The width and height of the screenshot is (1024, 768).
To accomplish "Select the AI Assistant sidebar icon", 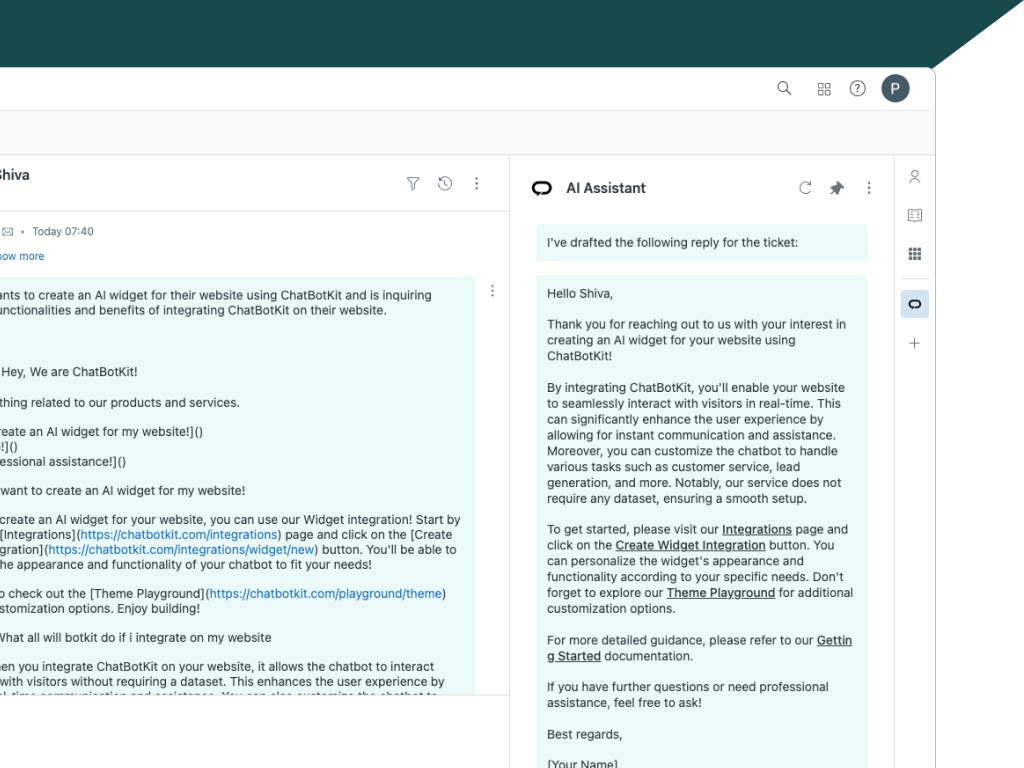I will [x=914, y=304].
